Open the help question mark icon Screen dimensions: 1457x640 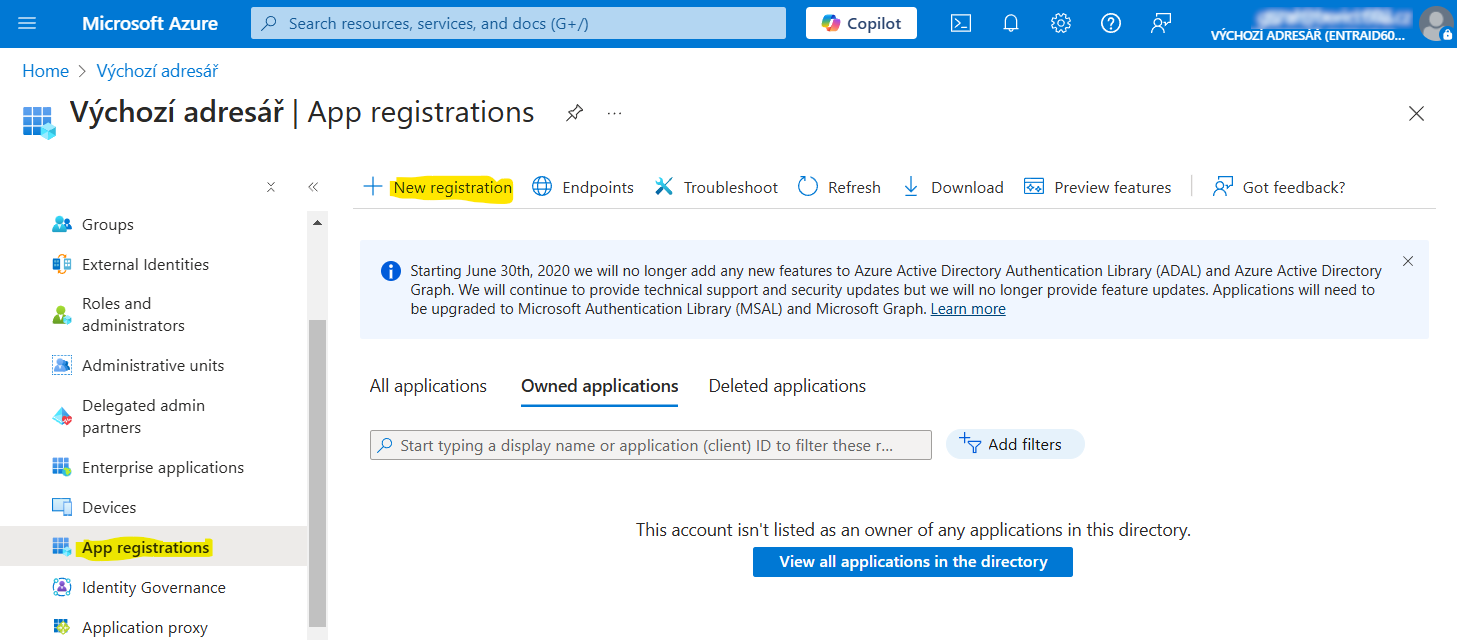[1111, 23]
